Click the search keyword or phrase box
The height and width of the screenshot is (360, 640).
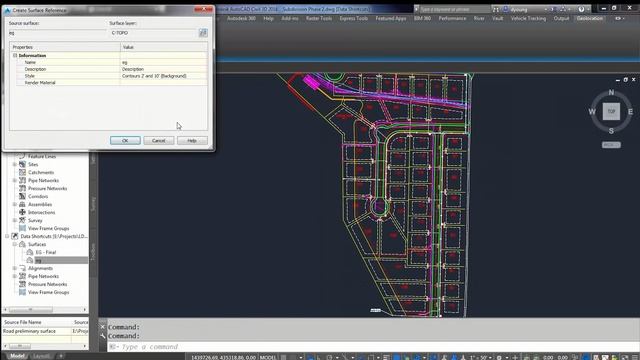(454, 9)
